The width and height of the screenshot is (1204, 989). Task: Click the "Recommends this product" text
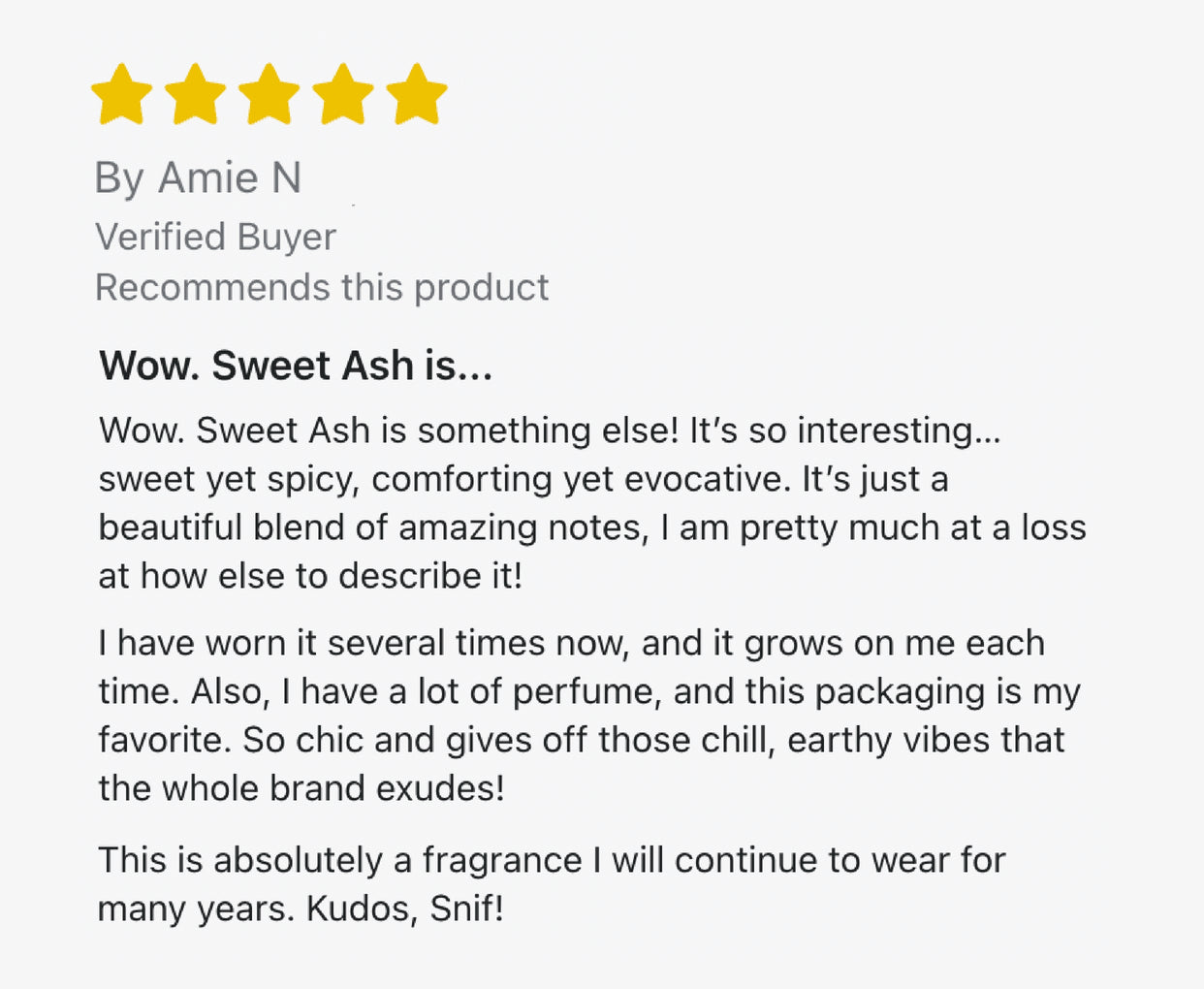point(322,288)
